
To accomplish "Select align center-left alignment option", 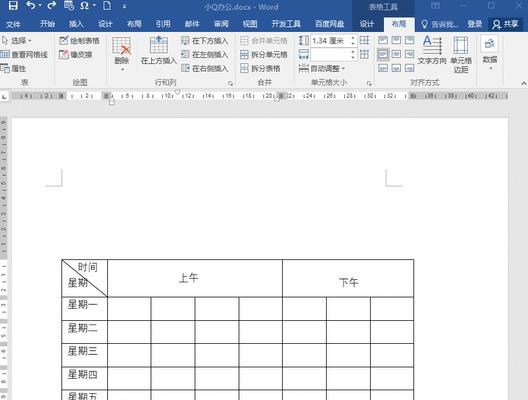I will point(383,54).
